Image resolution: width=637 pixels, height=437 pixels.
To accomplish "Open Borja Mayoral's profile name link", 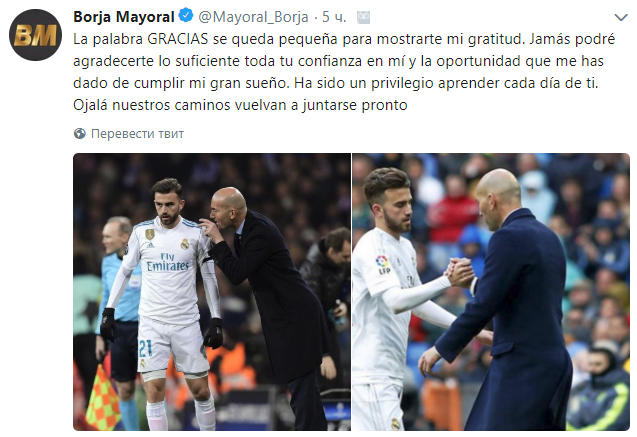I will pos(124,17).
